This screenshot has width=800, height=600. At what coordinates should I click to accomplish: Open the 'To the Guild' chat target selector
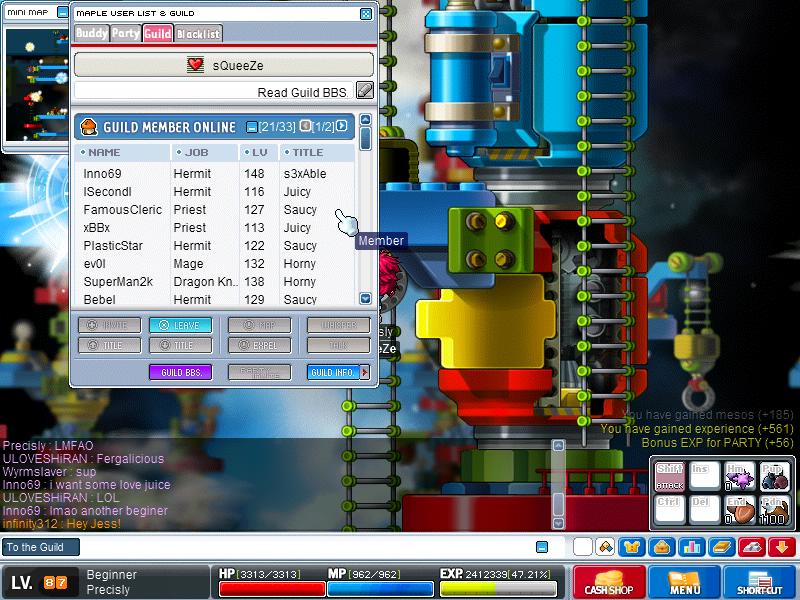click(x=40, y=547)
